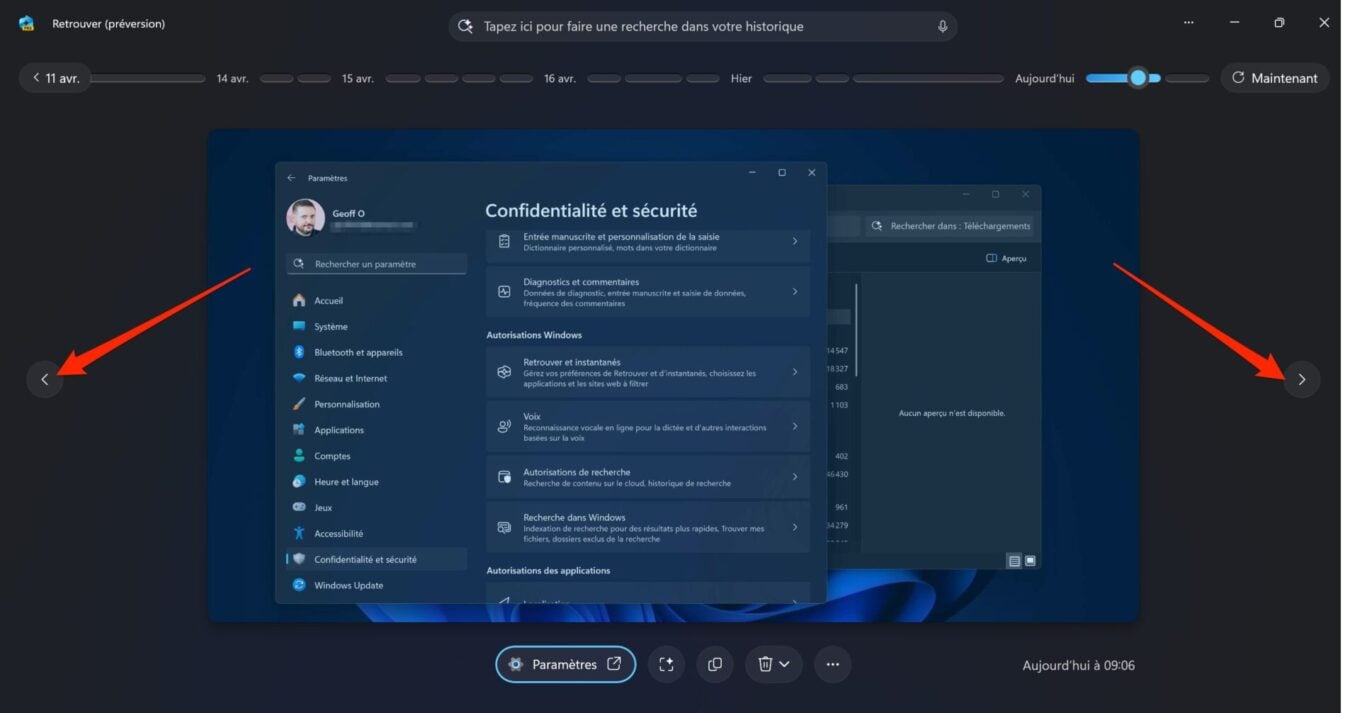Go to previous snapshot with left chevron button
1360x713 pixels.
point(45,379)
